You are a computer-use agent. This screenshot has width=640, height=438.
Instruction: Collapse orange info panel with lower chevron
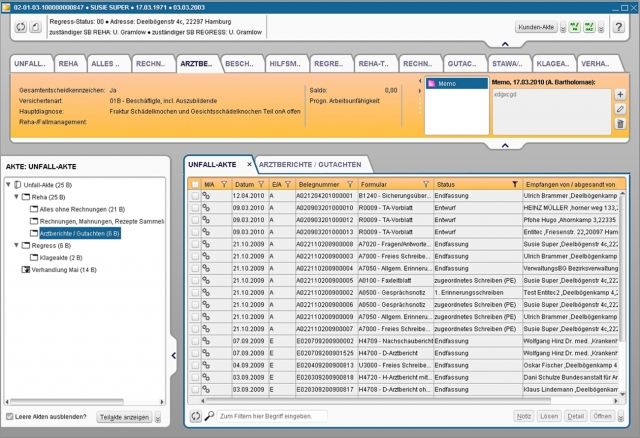tap(505, 145)
